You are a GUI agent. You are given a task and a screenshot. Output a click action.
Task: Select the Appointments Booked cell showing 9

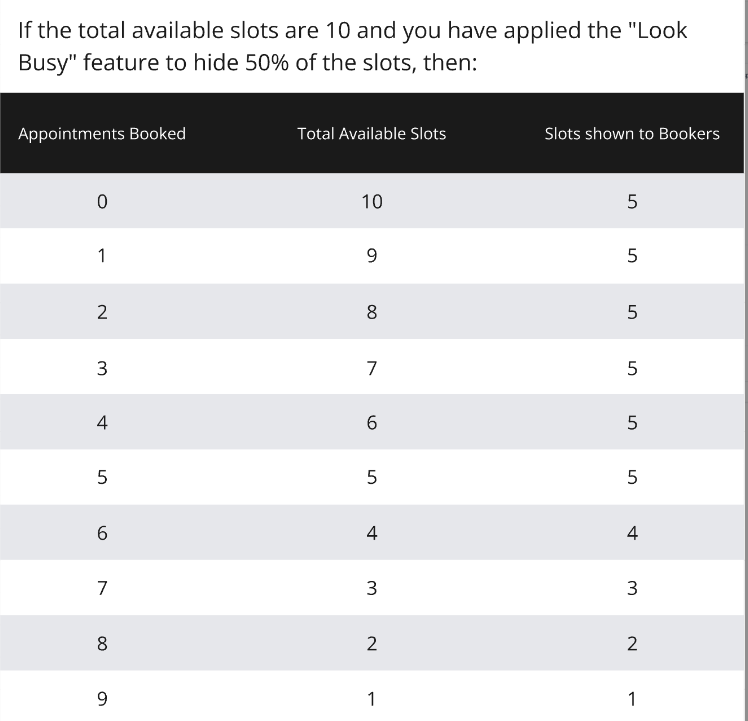102,699
